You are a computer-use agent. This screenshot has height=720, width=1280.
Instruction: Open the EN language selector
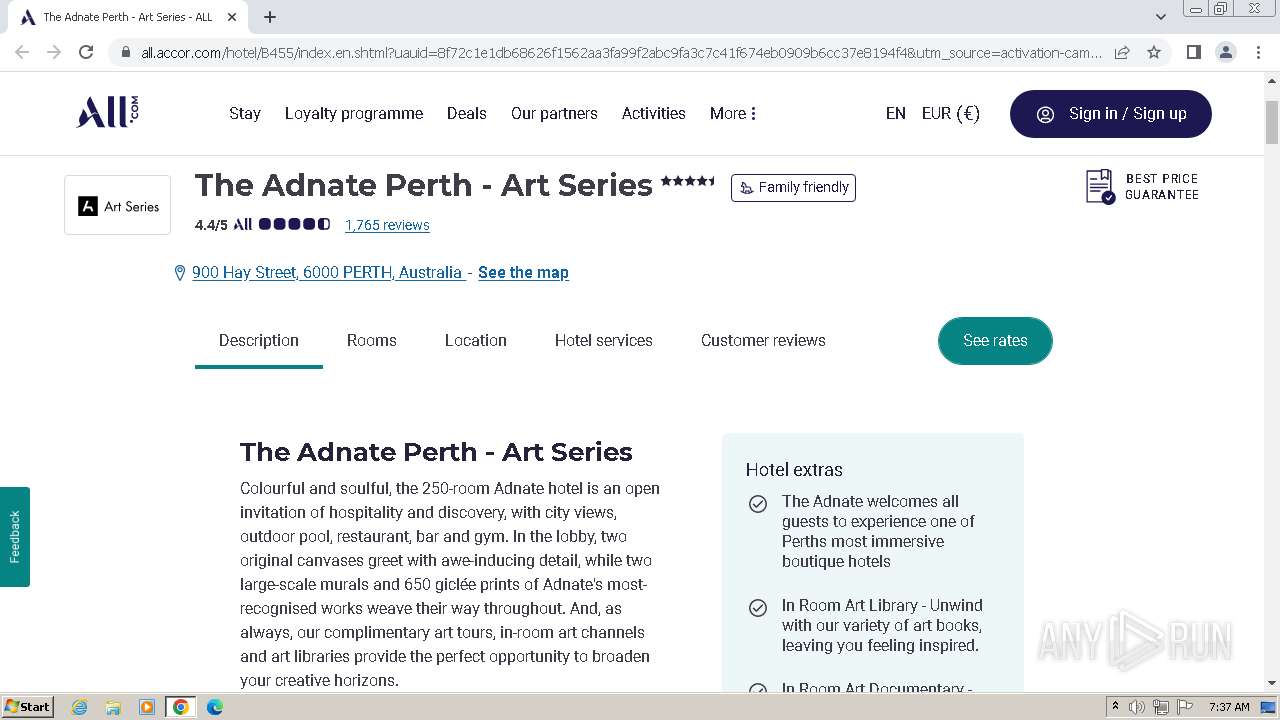coord(895,113)
